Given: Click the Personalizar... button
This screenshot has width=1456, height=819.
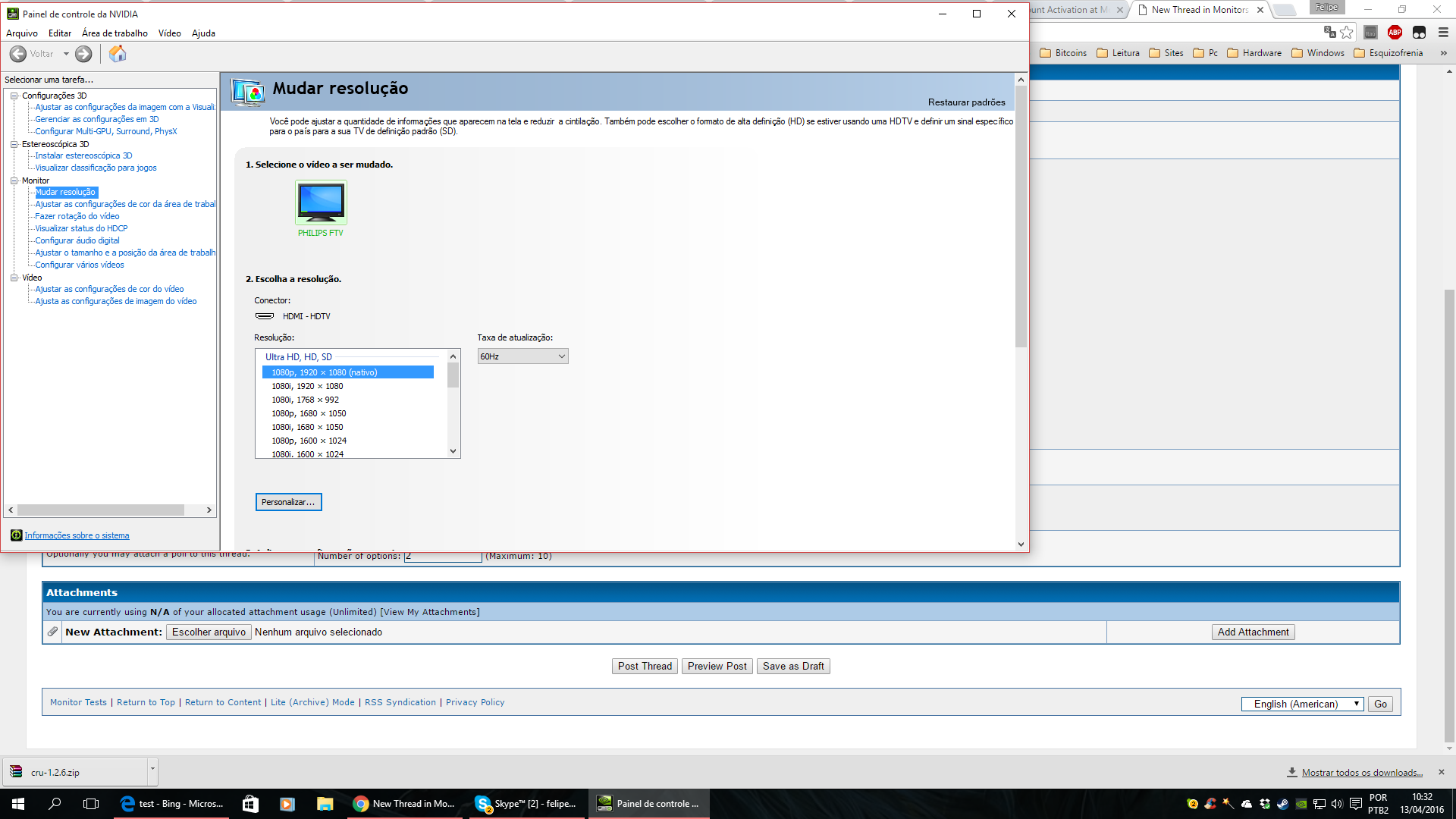Looking at the screenshot, I should tap(288, 502).
